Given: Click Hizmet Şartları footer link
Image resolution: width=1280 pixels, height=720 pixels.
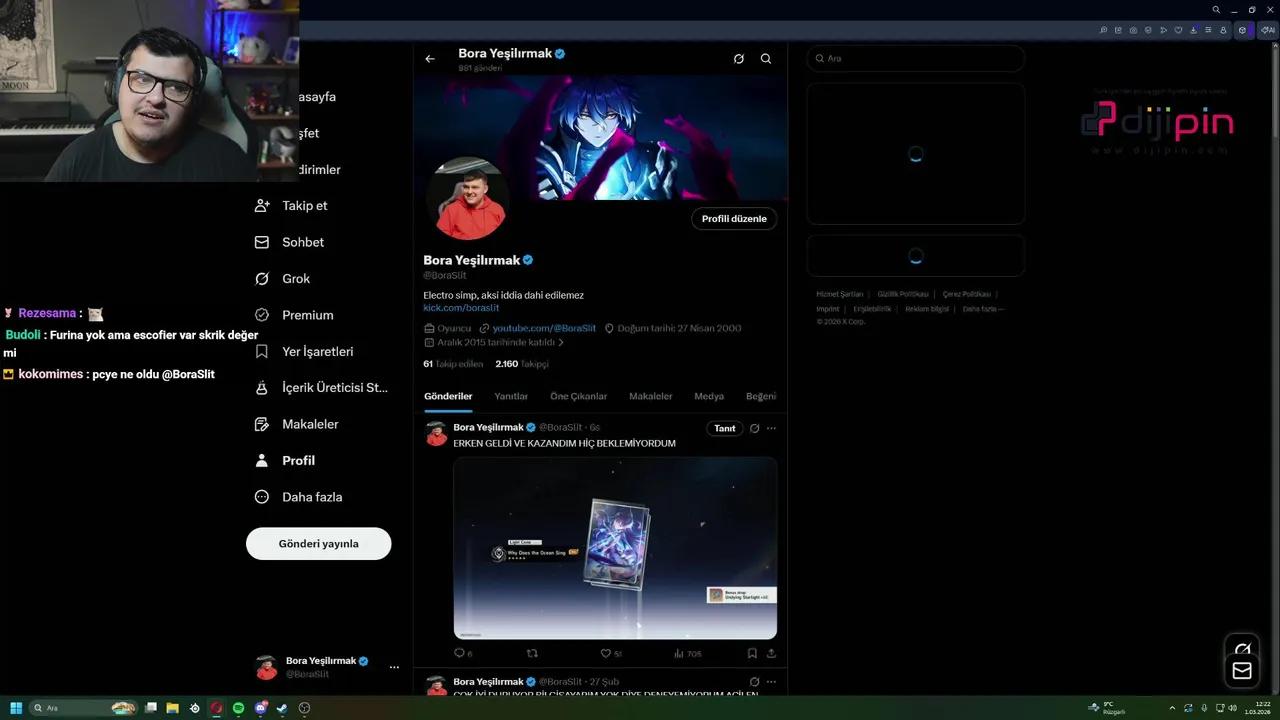Looking at the screenshot, I should pos(839,294).
